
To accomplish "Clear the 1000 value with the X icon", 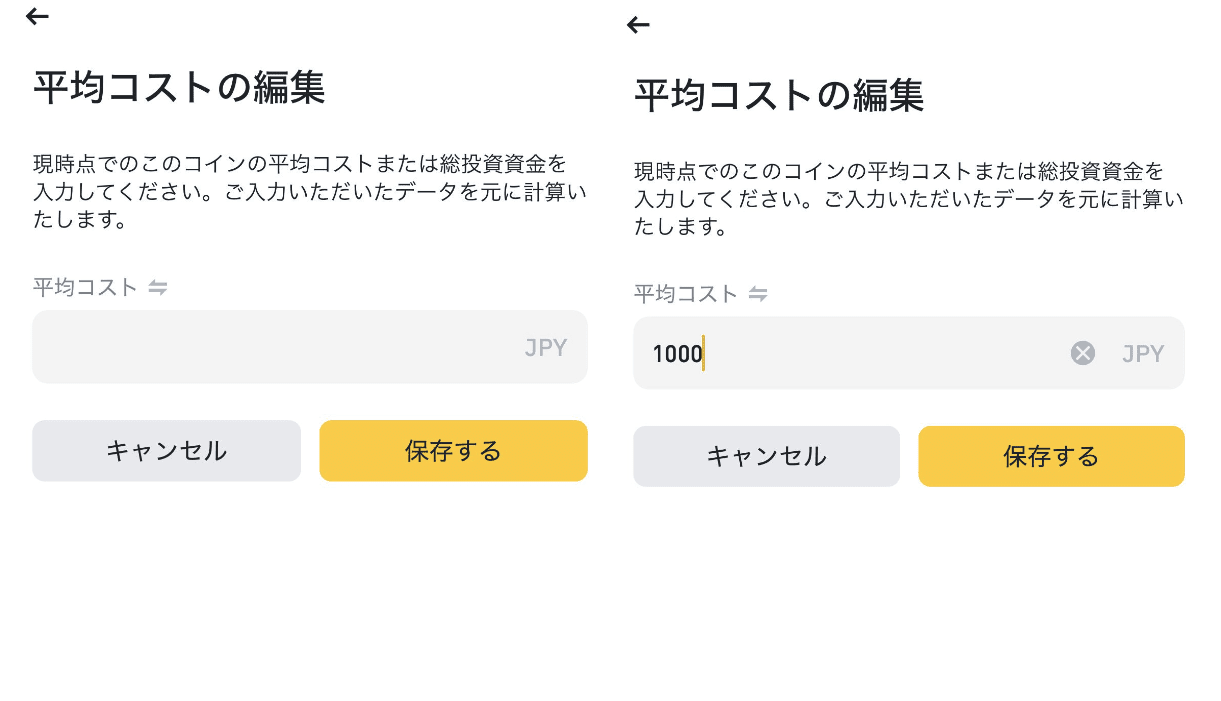I will tap(1083, 353).
